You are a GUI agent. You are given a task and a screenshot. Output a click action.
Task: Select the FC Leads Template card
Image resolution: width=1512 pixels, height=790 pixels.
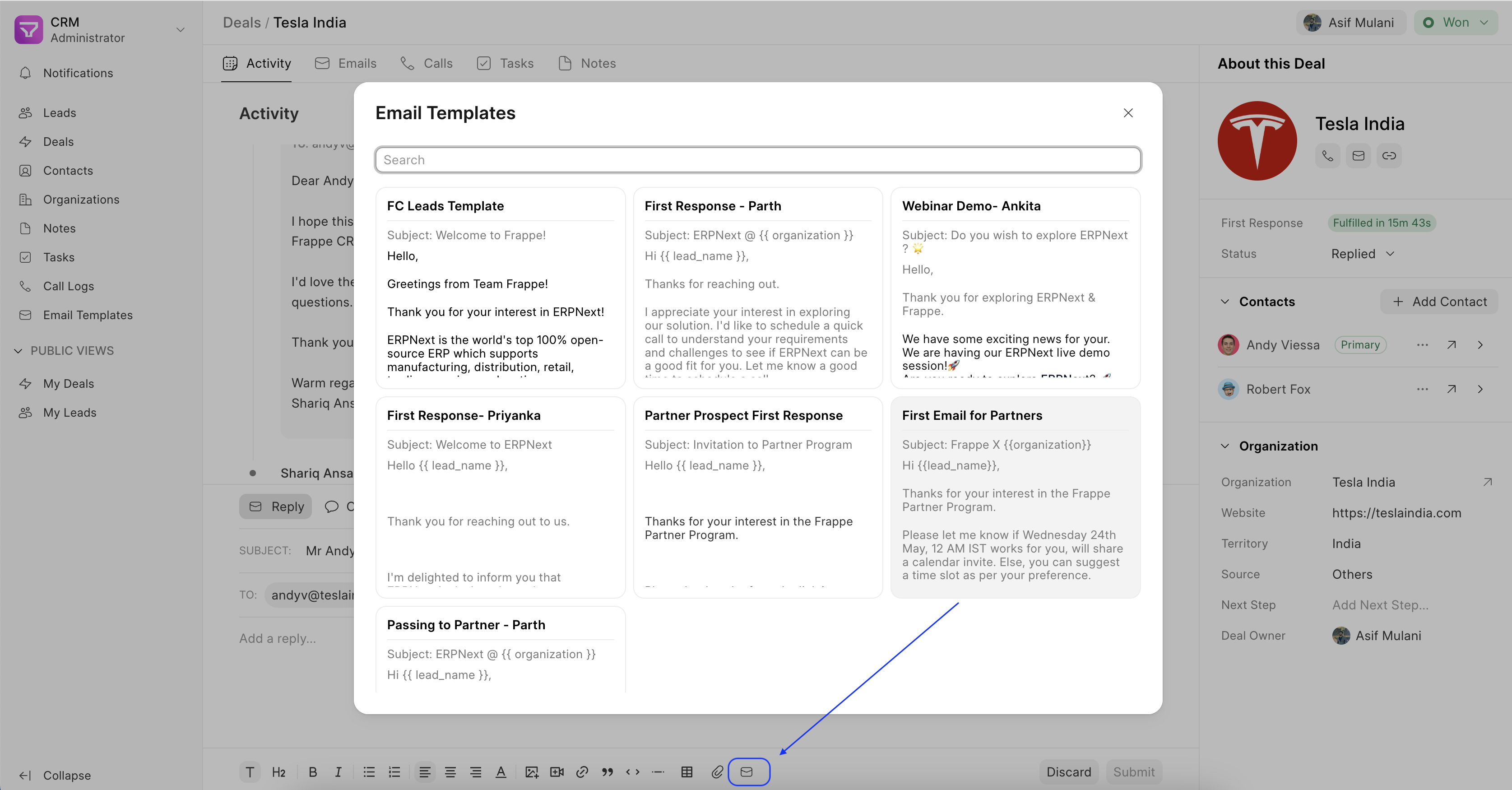point(500,288)
